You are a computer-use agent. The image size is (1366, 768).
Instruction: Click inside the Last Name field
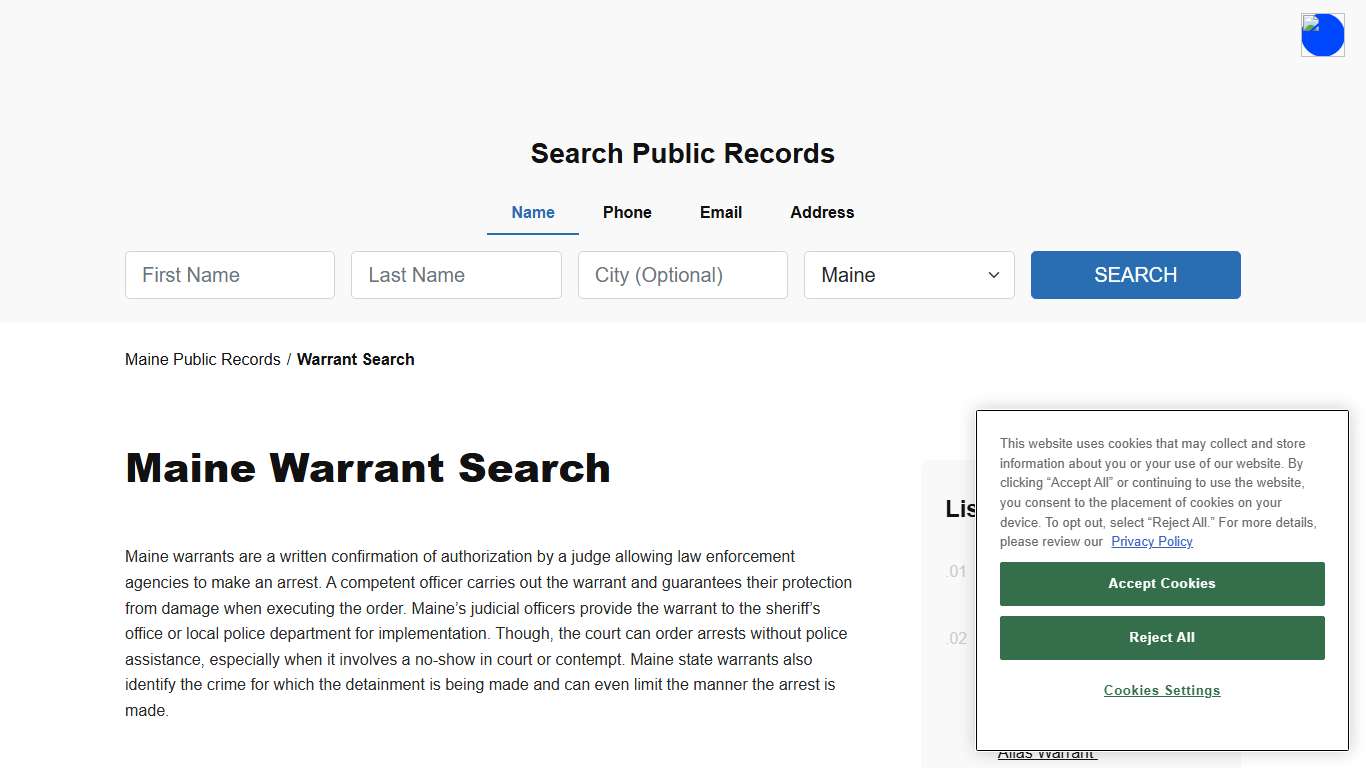click(456, 274)
